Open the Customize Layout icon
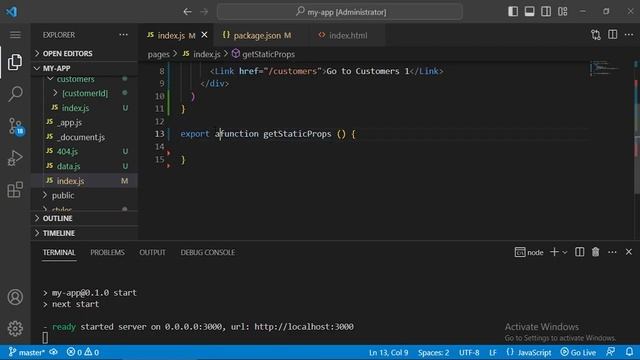 click(x=562, y=11)
